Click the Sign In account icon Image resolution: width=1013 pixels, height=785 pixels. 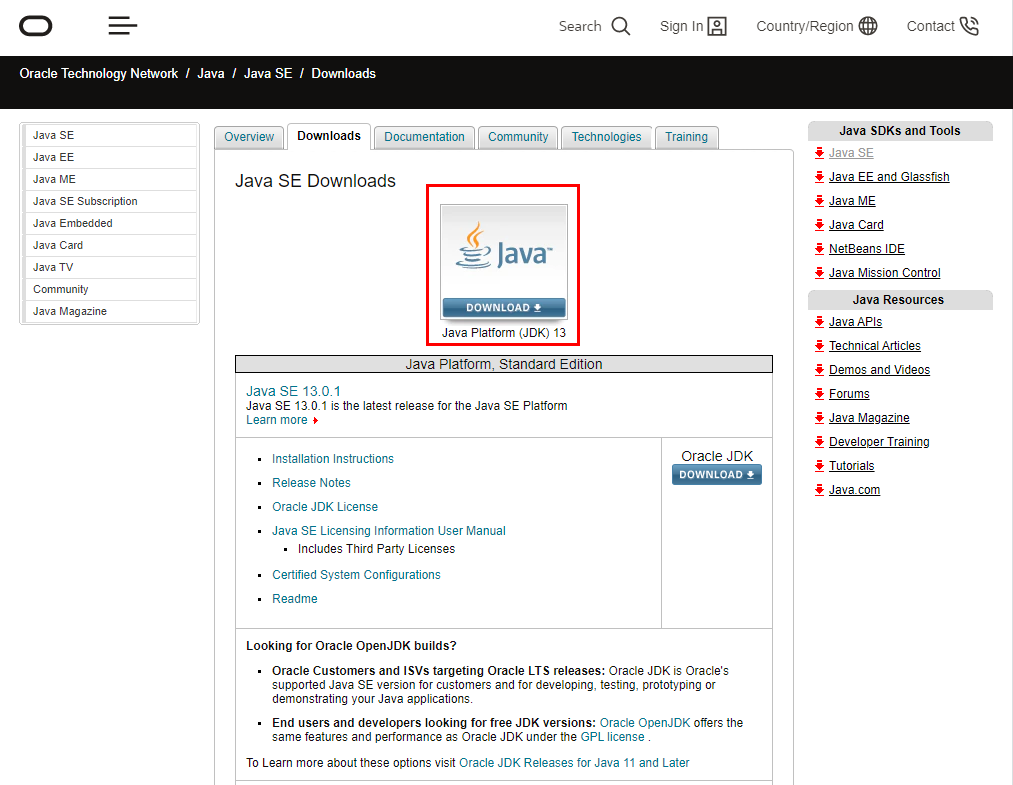coord(717,26)
